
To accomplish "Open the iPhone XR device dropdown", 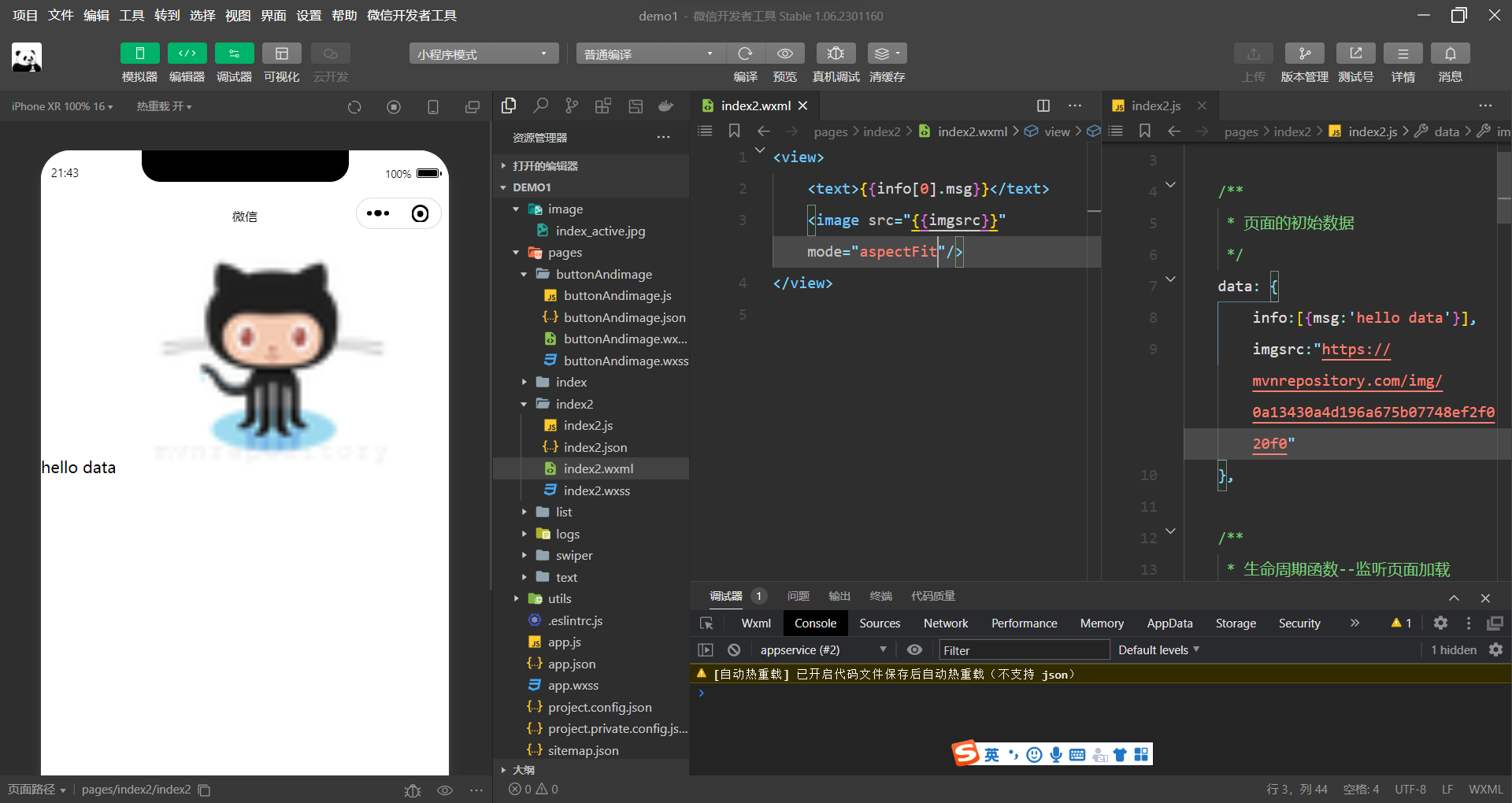I will click(61, 105).
